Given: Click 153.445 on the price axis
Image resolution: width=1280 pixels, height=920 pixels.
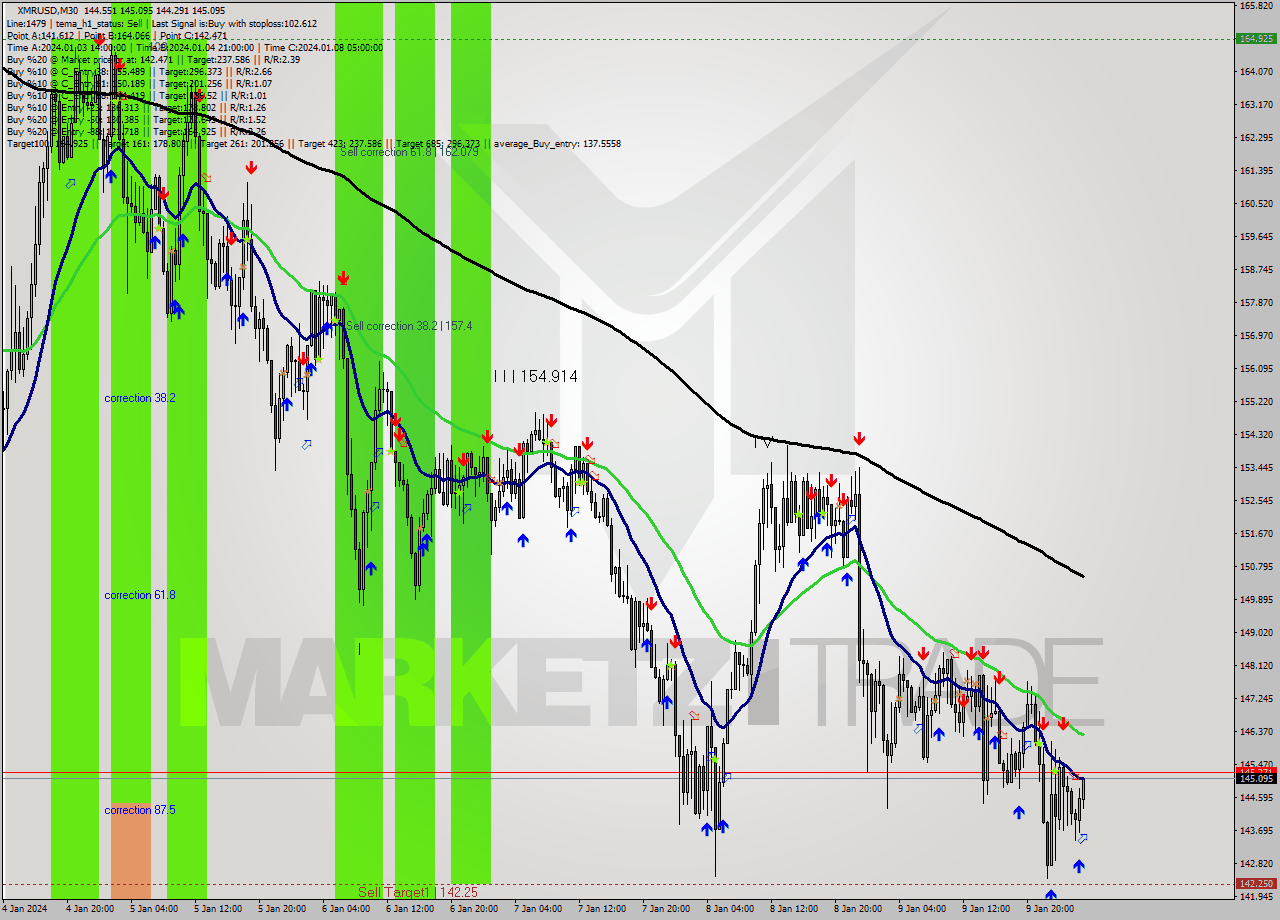Looking at the screenshot, I should point(1255,468).
